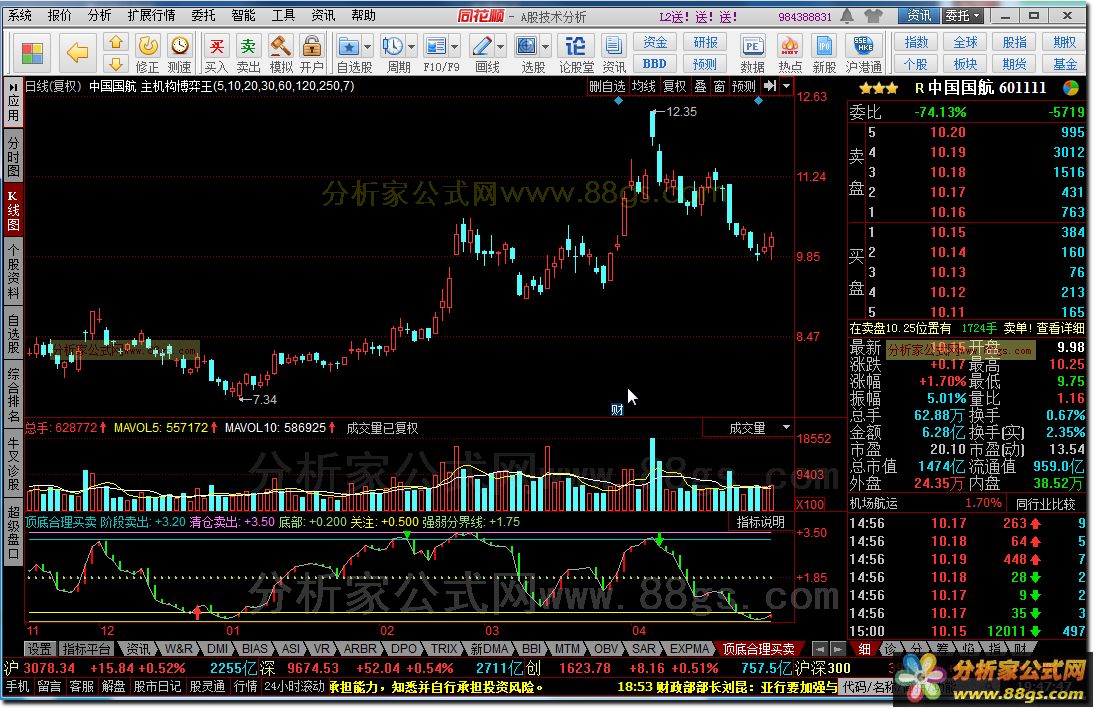Open the 委托 dropdown in title bar
This screenshot has height=709, width=1095.
(963, 15)
